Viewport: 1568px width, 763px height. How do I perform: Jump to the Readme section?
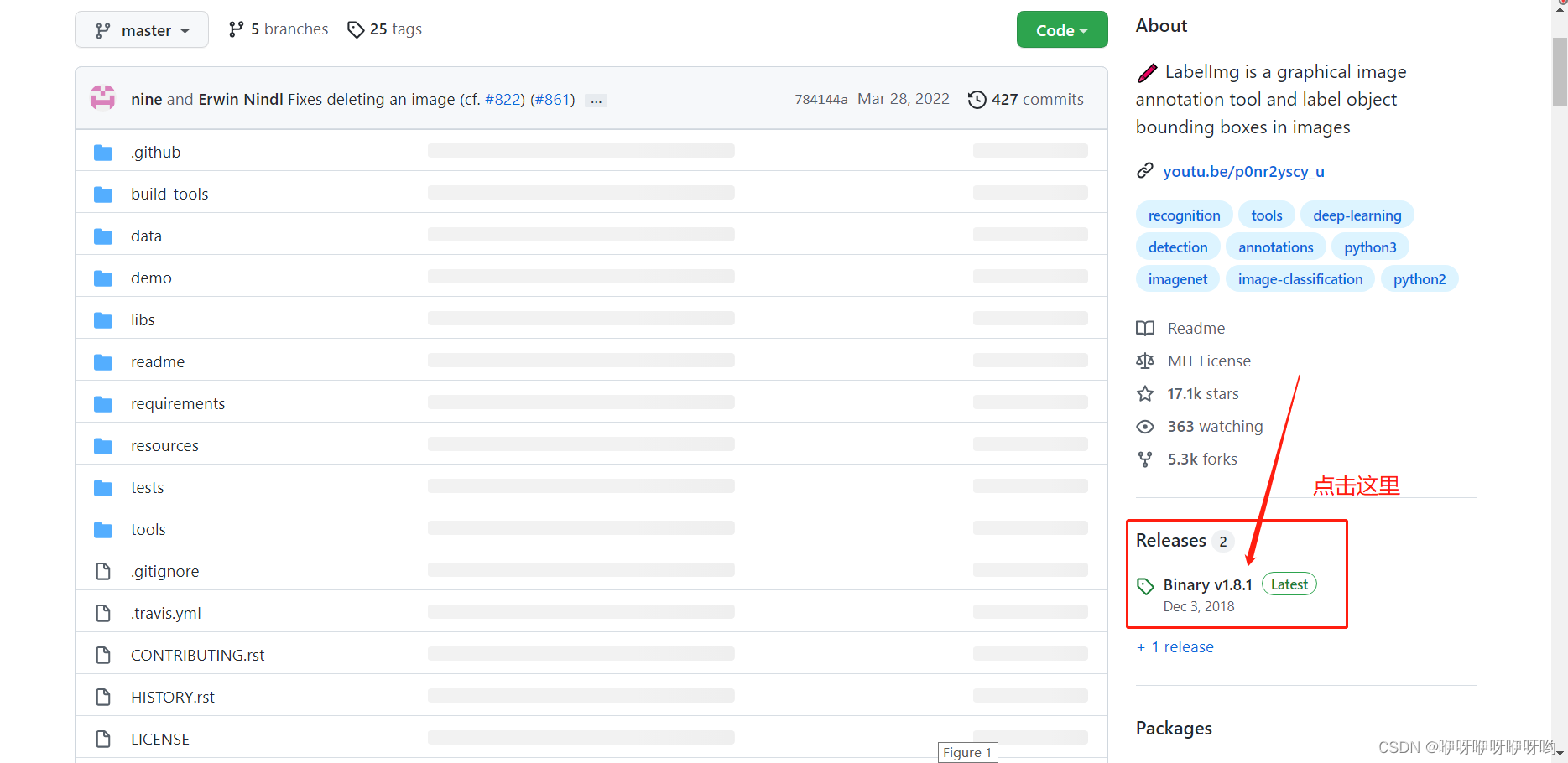coord(1181,328)
